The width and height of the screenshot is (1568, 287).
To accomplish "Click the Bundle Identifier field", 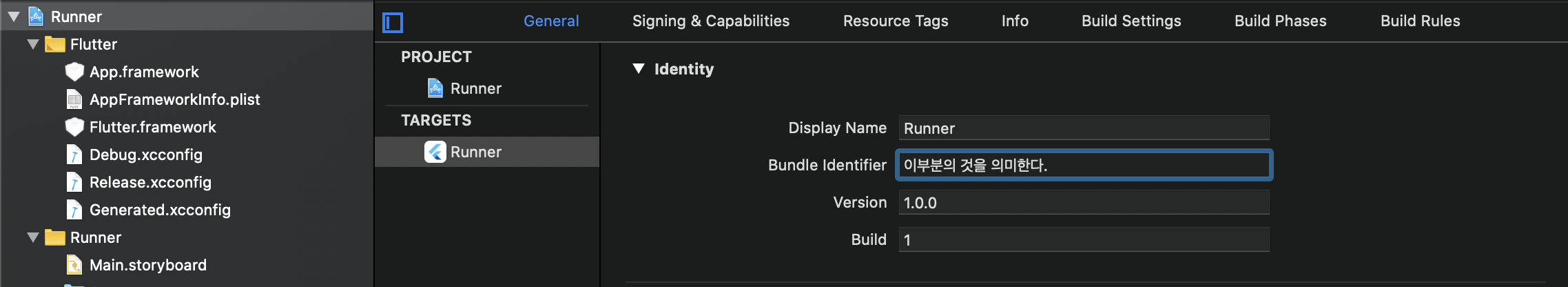I will (x=1084, y=165).
